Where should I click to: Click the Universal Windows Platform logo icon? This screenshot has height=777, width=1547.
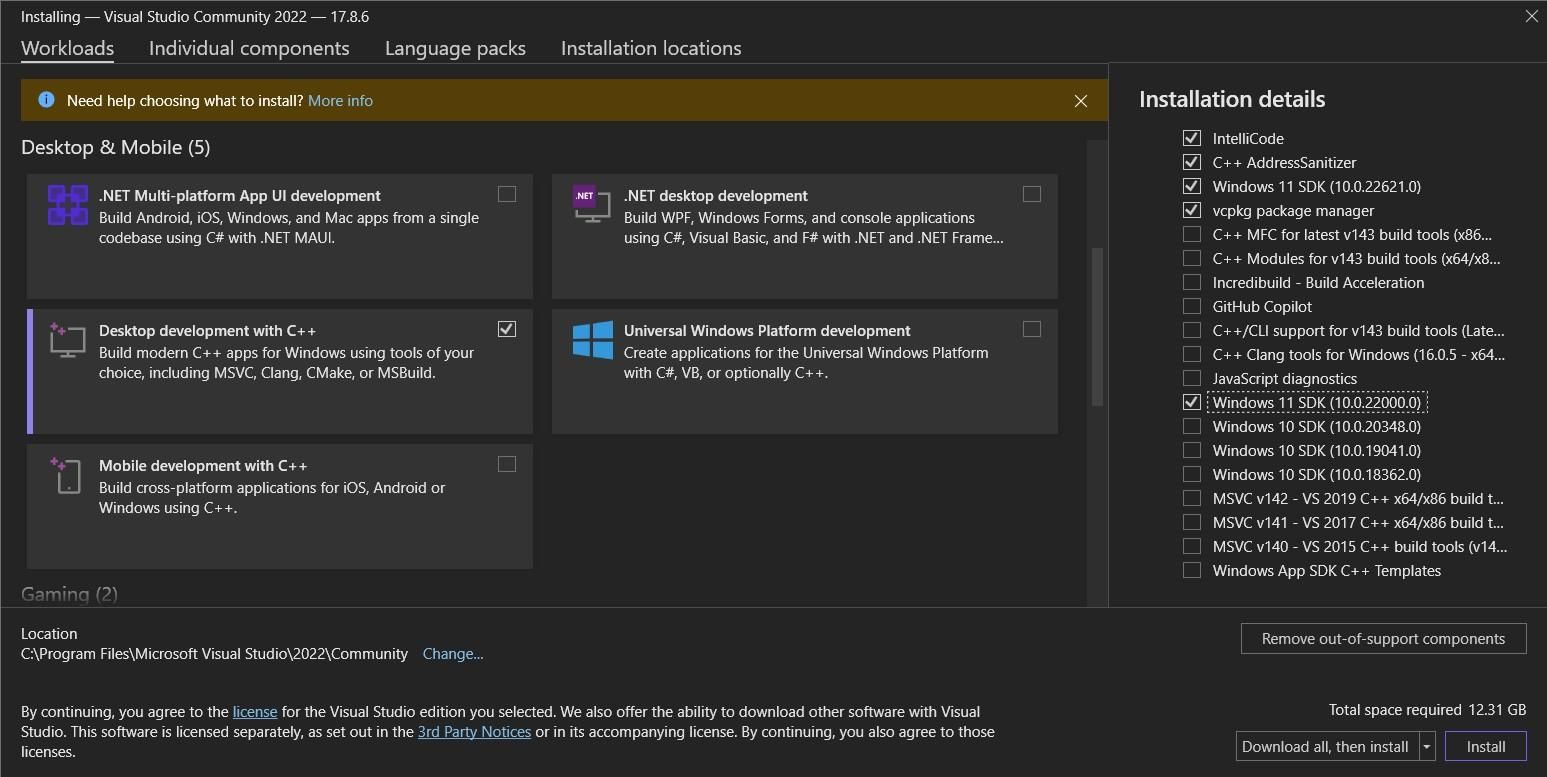click(593, 340)
